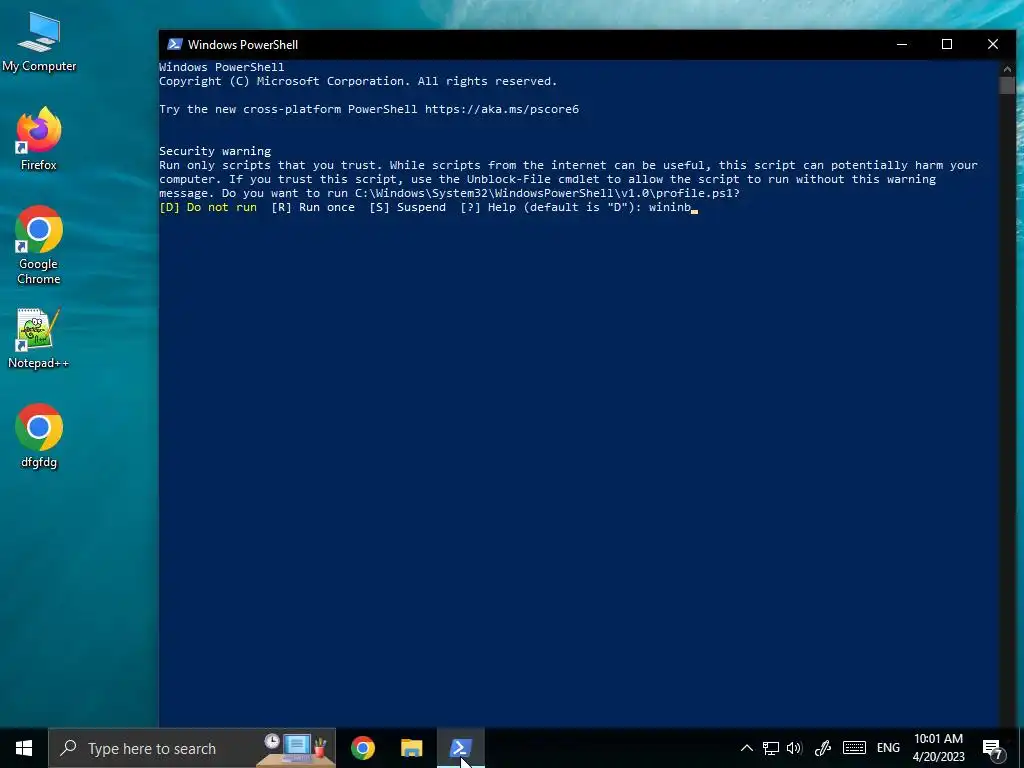1024x768 pixels.
Task: Close the Windows PowerShell window
Action: pyautogui.click(x=993, y=44)
